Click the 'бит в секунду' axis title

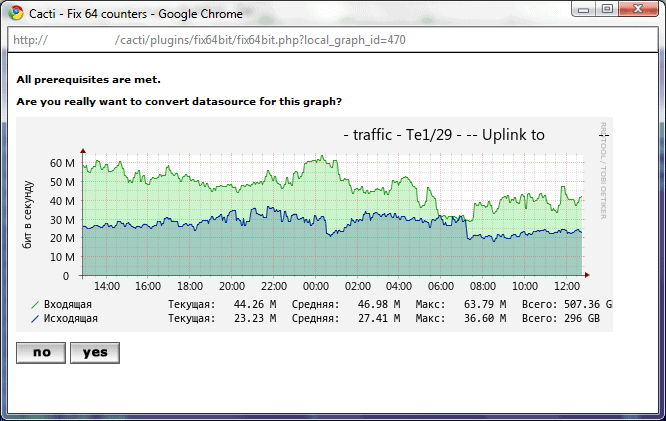[27, 215]
